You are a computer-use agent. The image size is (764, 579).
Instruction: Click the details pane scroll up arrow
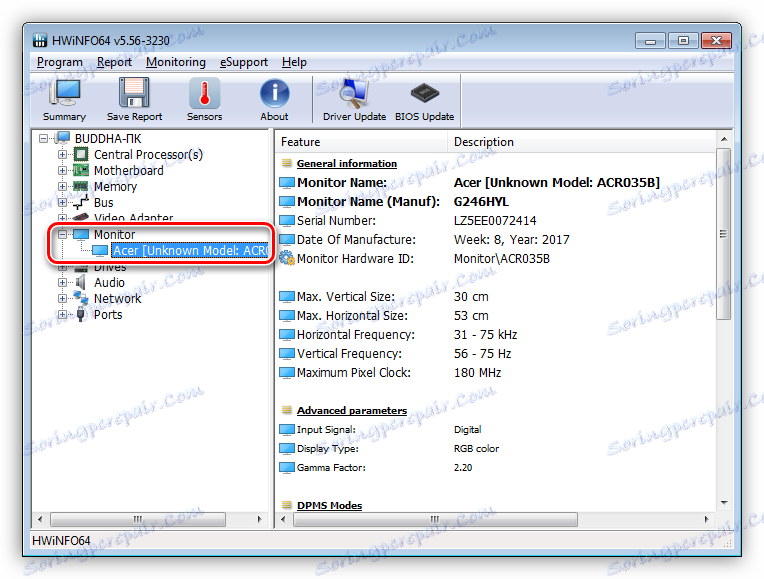(724, 139)
